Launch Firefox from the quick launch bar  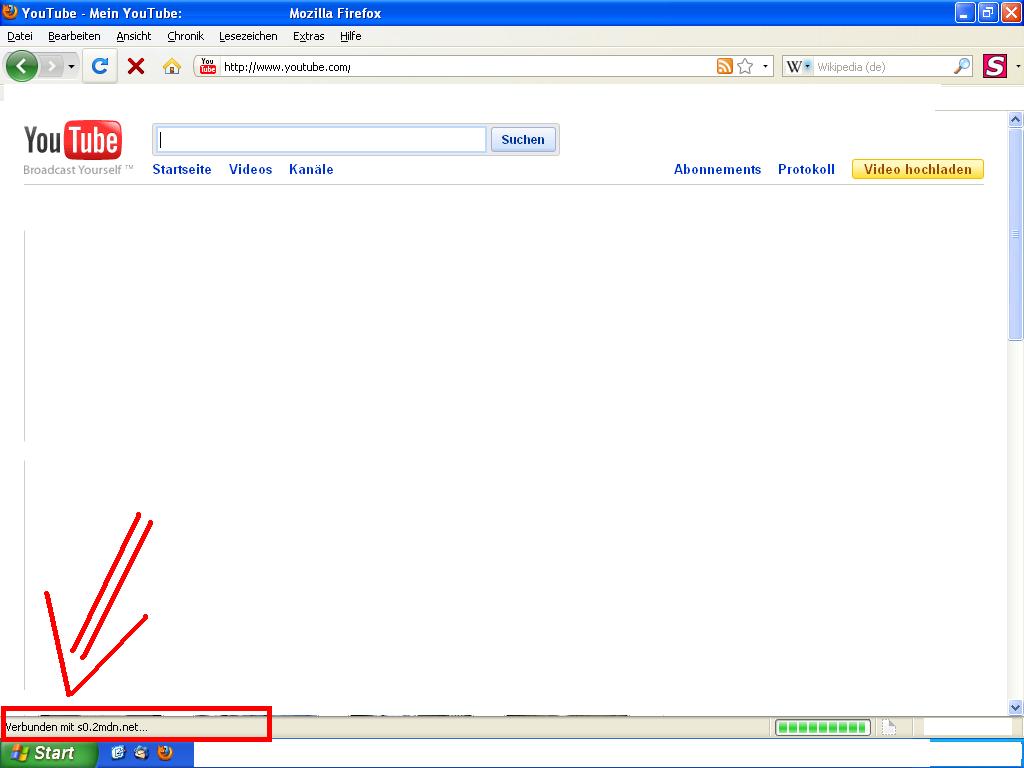[165, 753]
